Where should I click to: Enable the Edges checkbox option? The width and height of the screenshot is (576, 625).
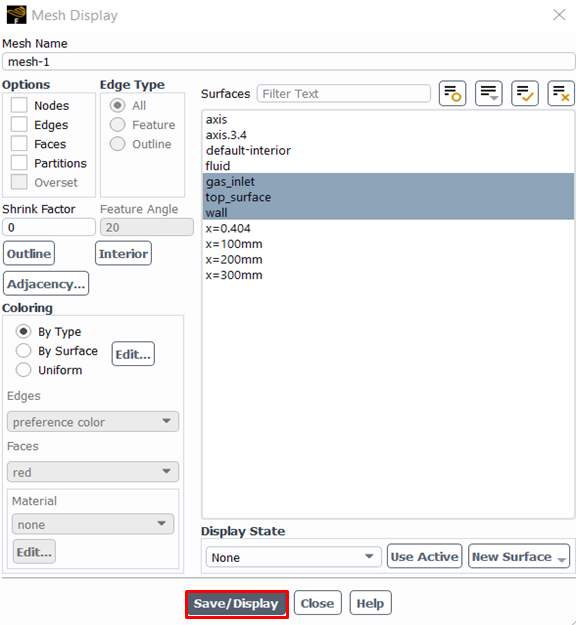19,124
